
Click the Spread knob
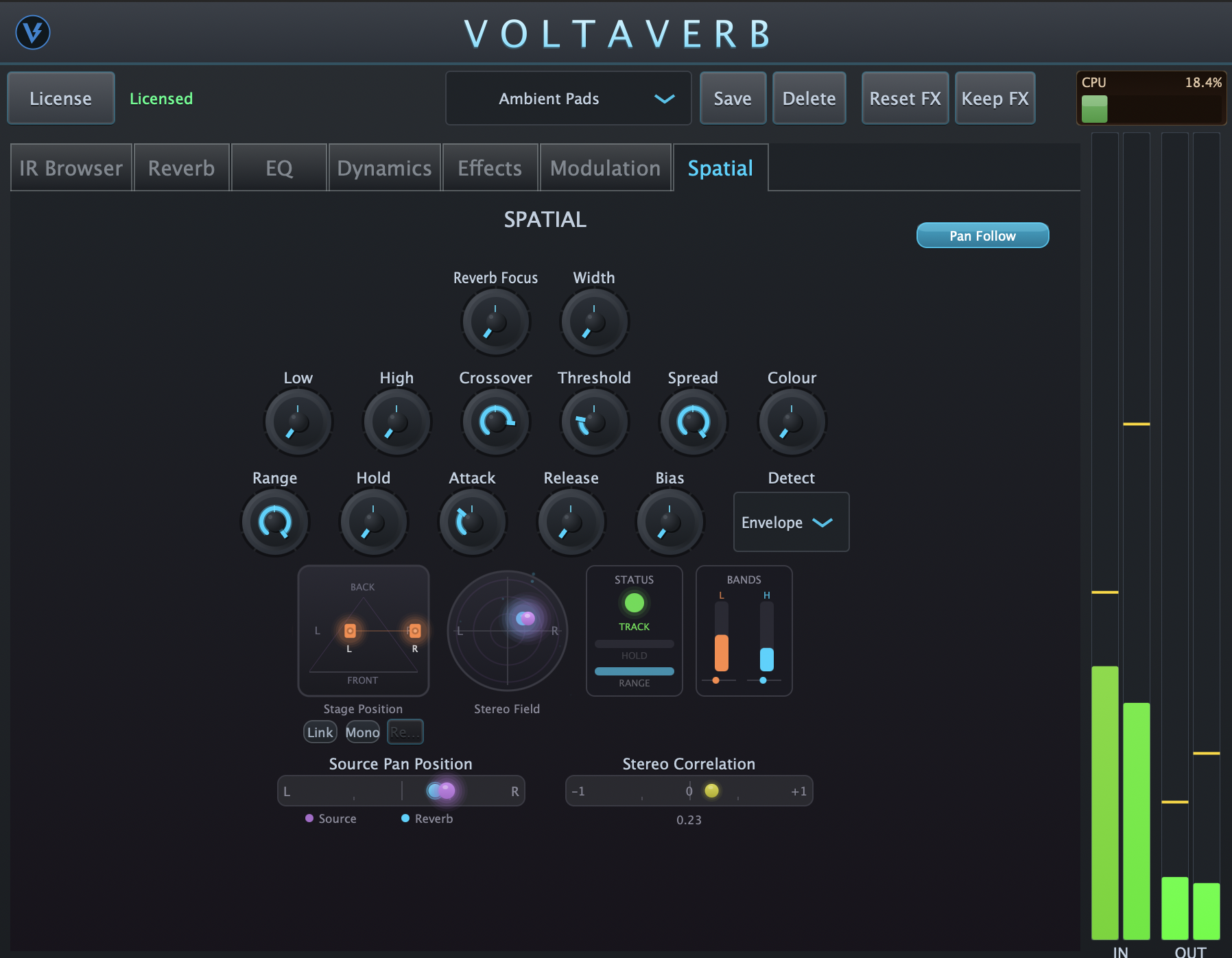click(x=693, y=422)
